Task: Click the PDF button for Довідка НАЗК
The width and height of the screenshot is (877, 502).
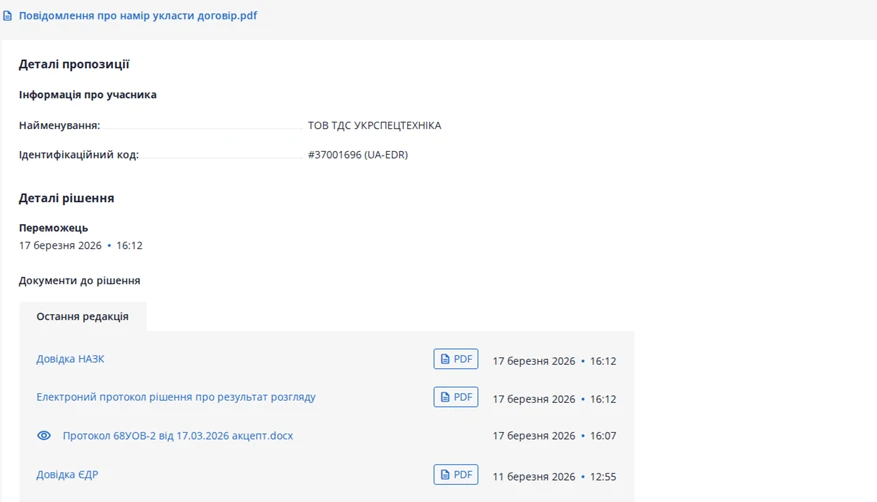Action: coord(456,359)
